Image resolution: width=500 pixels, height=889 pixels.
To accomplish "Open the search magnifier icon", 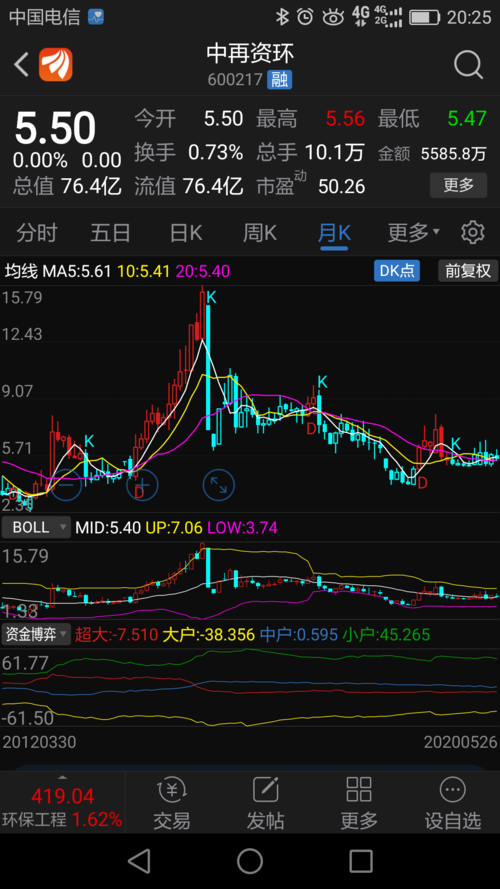I will (x=468, y=65).
